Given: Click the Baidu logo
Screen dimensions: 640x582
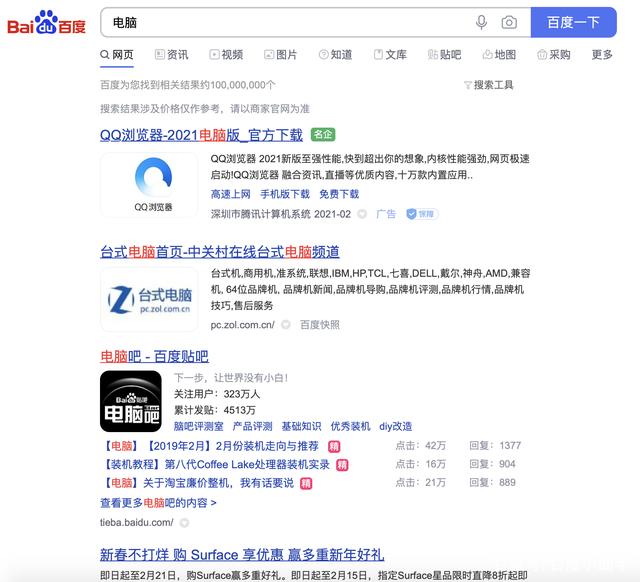Looking at the screenshot, I should coord(47,23).
